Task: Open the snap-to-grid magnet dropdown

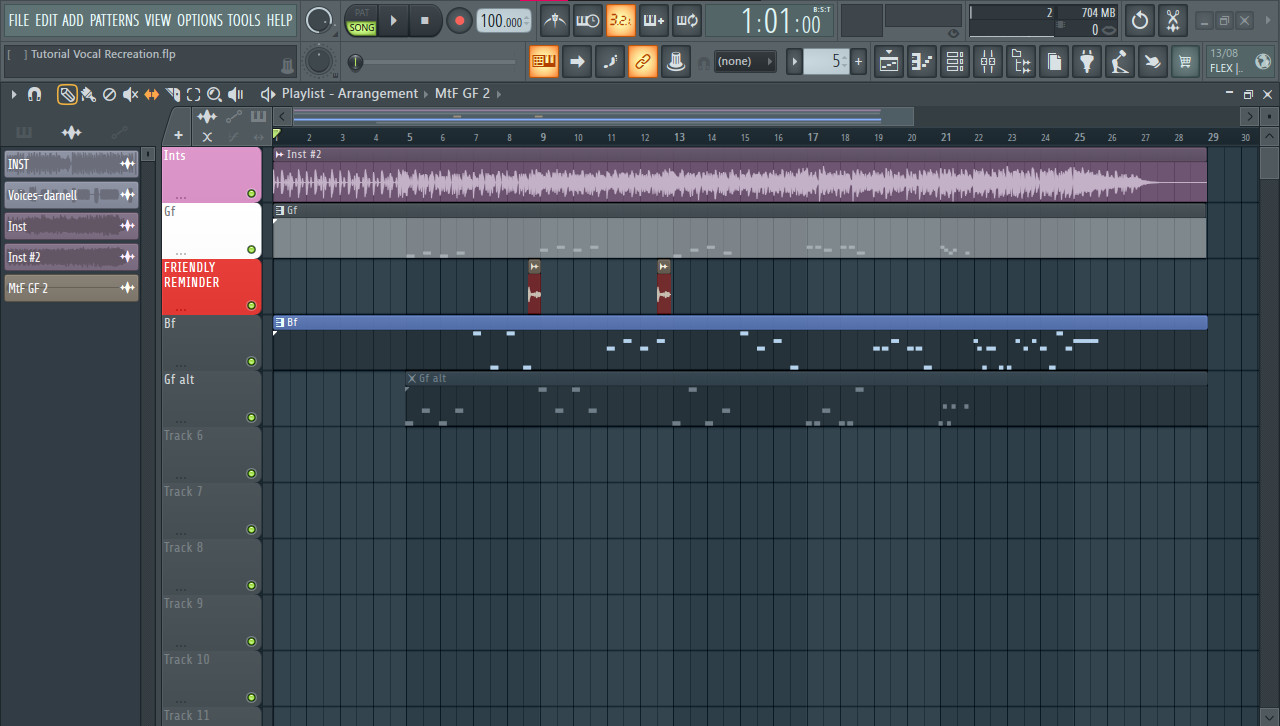Action: click(35, 93)
